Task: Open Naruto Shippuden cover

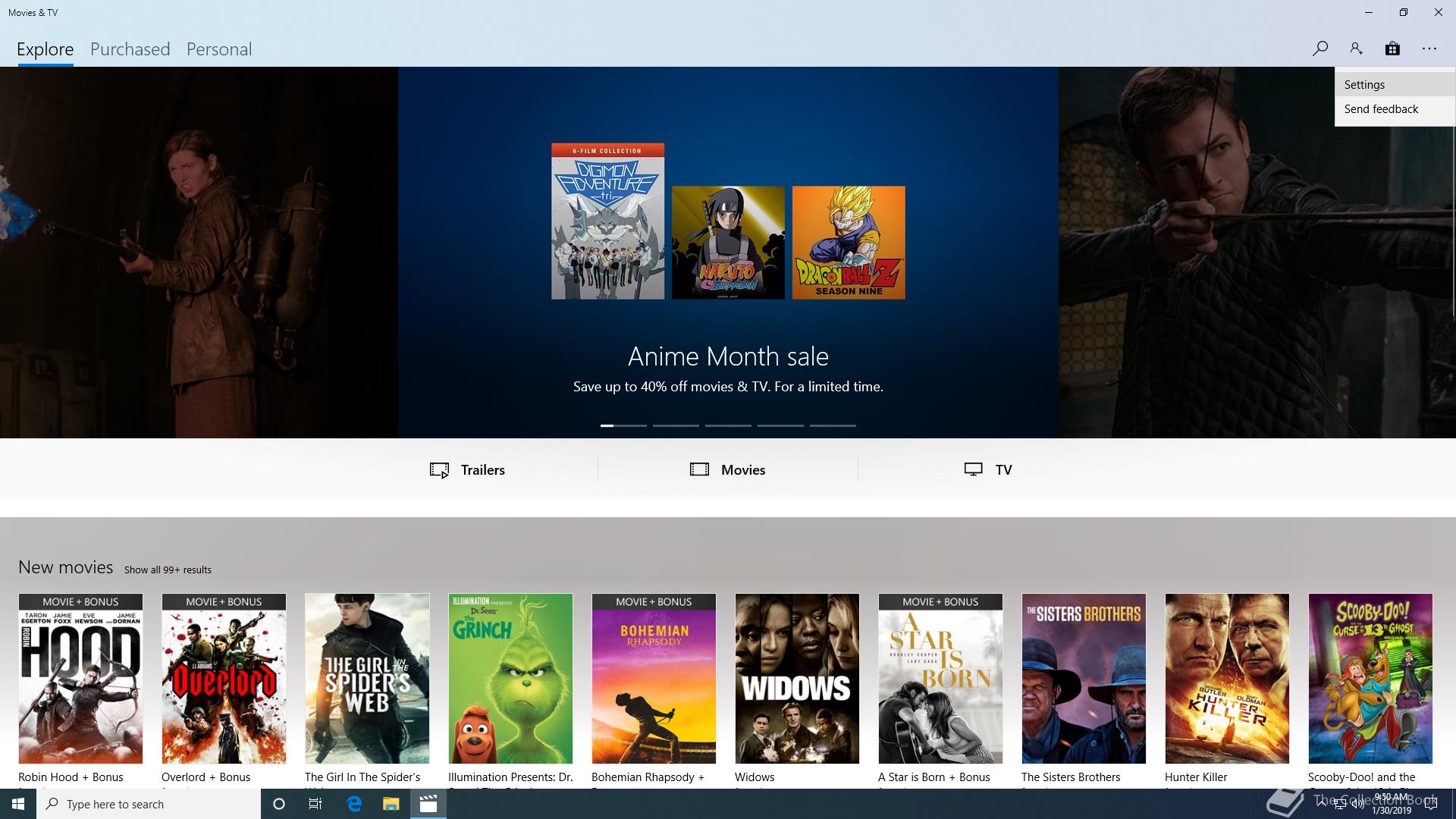Action: pyautogui.click(x=728, y=243)
